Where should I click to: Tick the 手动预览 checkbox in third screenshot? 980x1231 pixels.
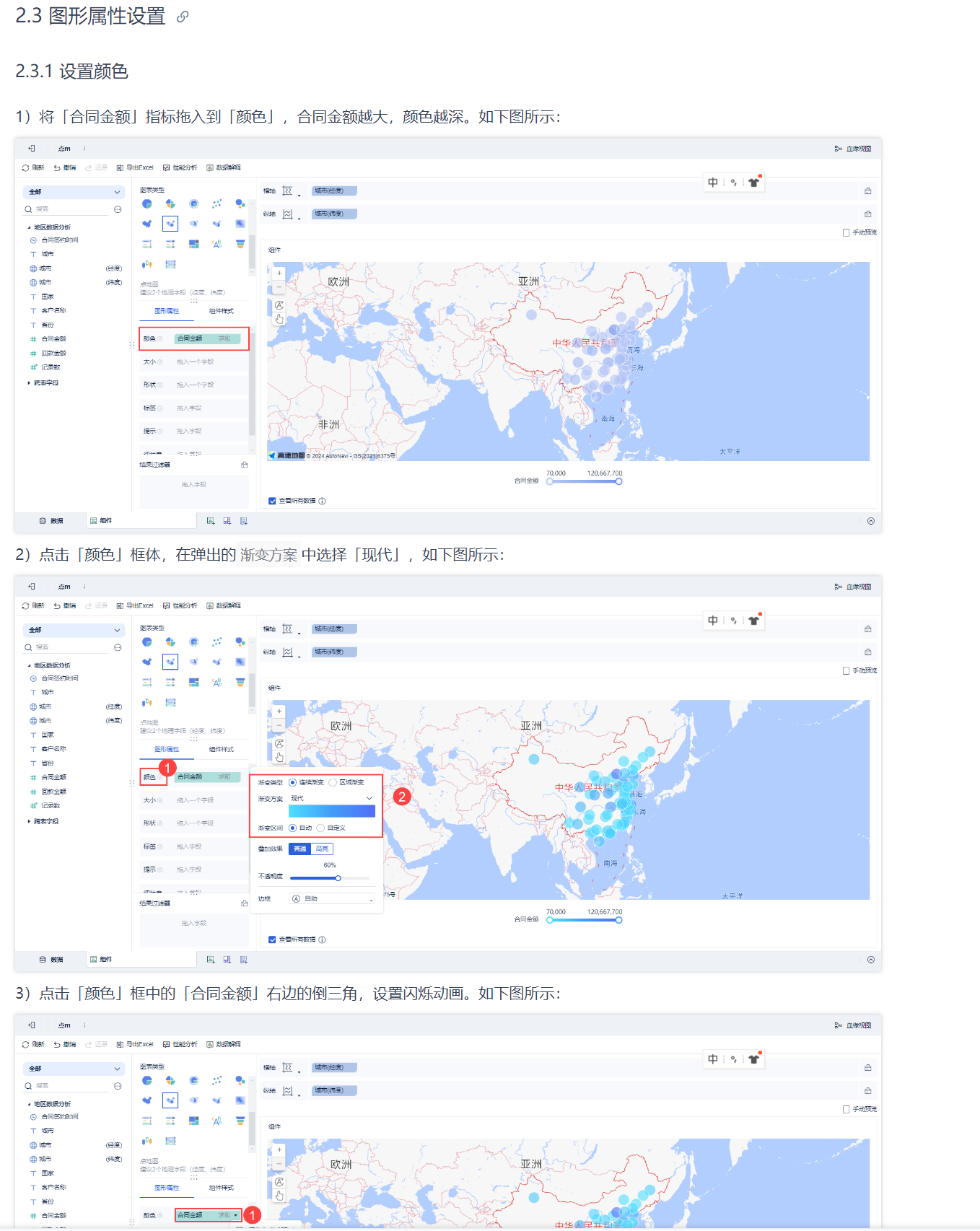tap(846, 1109)
